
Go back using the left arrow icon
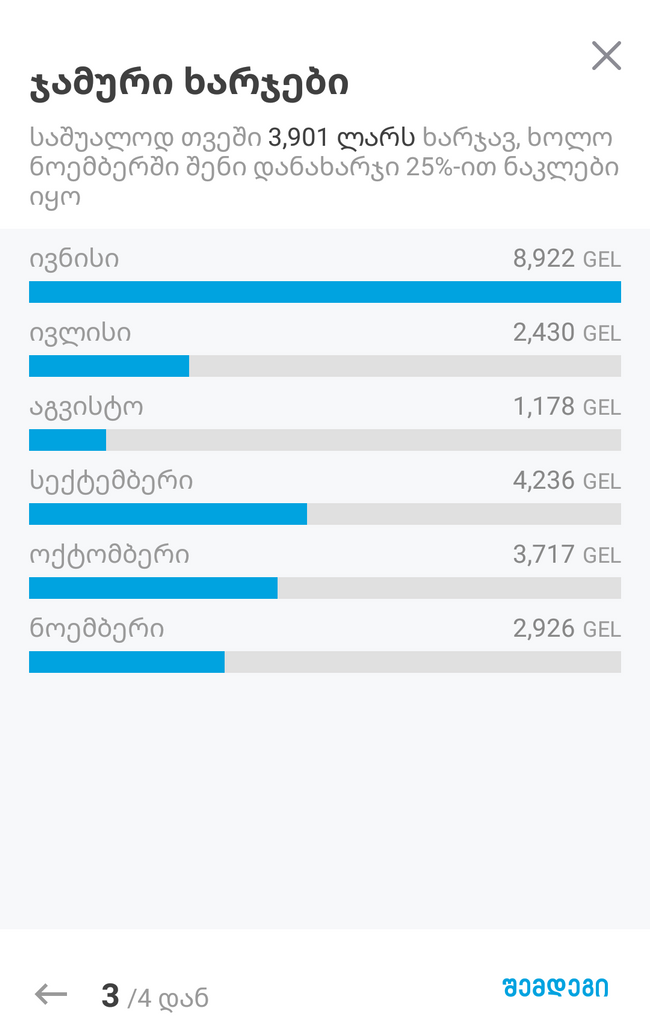click(x=51, y=995)
